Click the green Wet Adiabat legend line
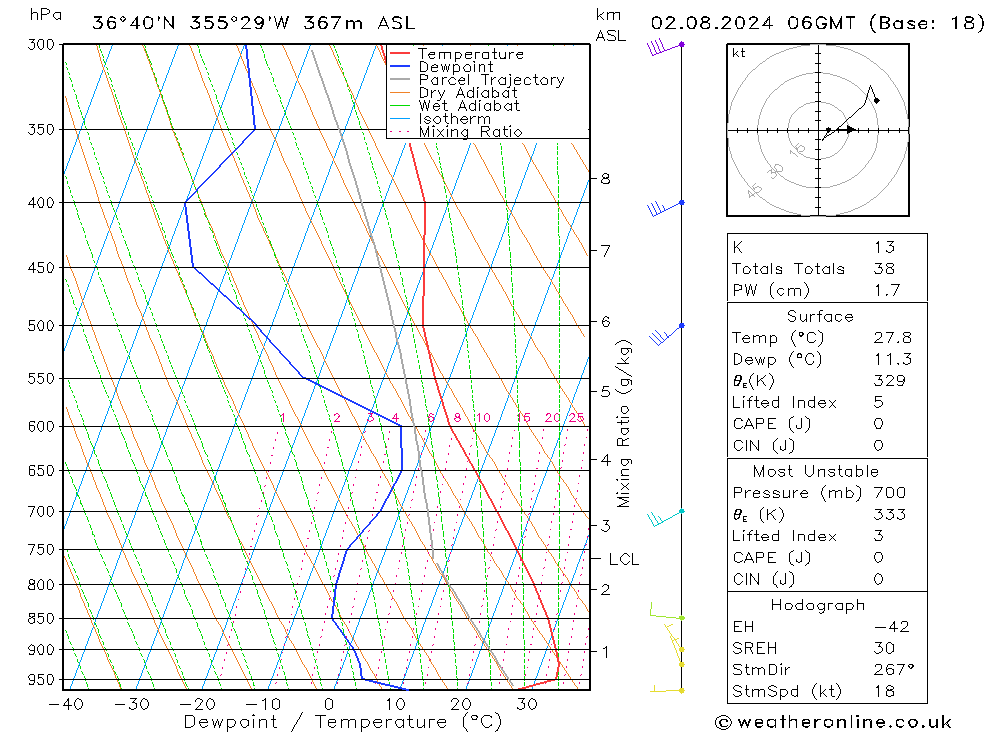Screen dimensions: 1000x733 [x=400, y=105]
